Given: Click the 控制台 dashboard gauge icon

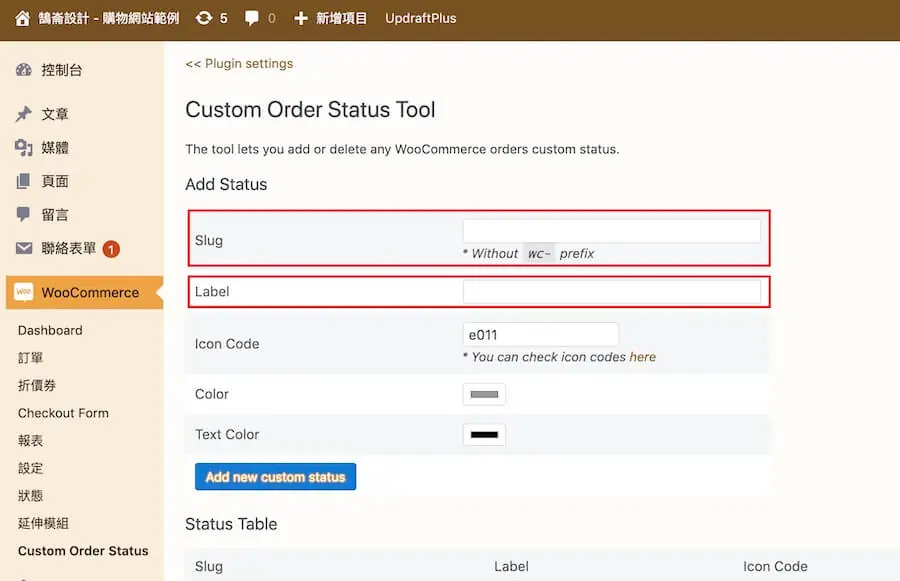Looking at the screenshot, I should pyautogui.click(x=24, y=70).
